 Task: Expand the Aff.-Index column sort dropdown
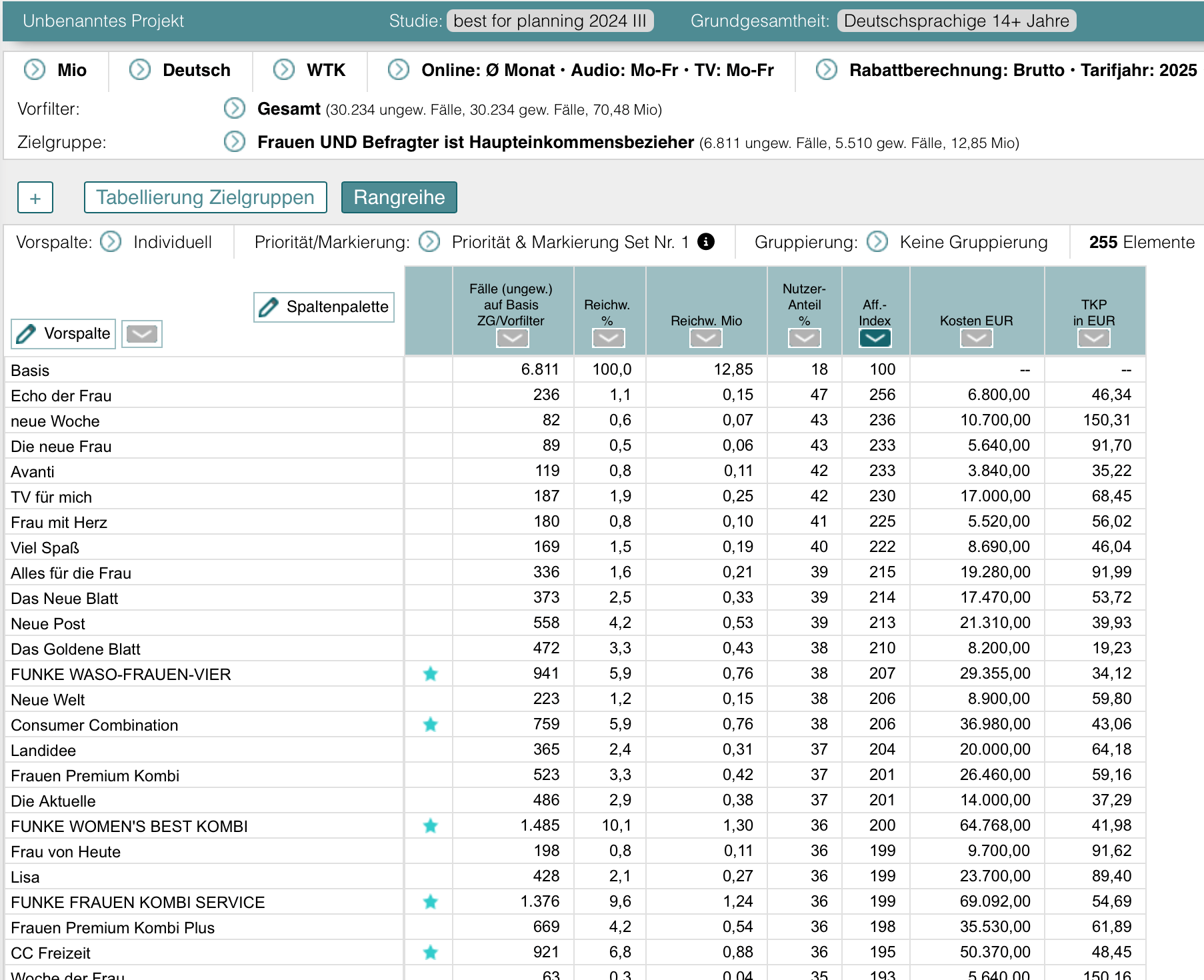click(x=875, y=339)
